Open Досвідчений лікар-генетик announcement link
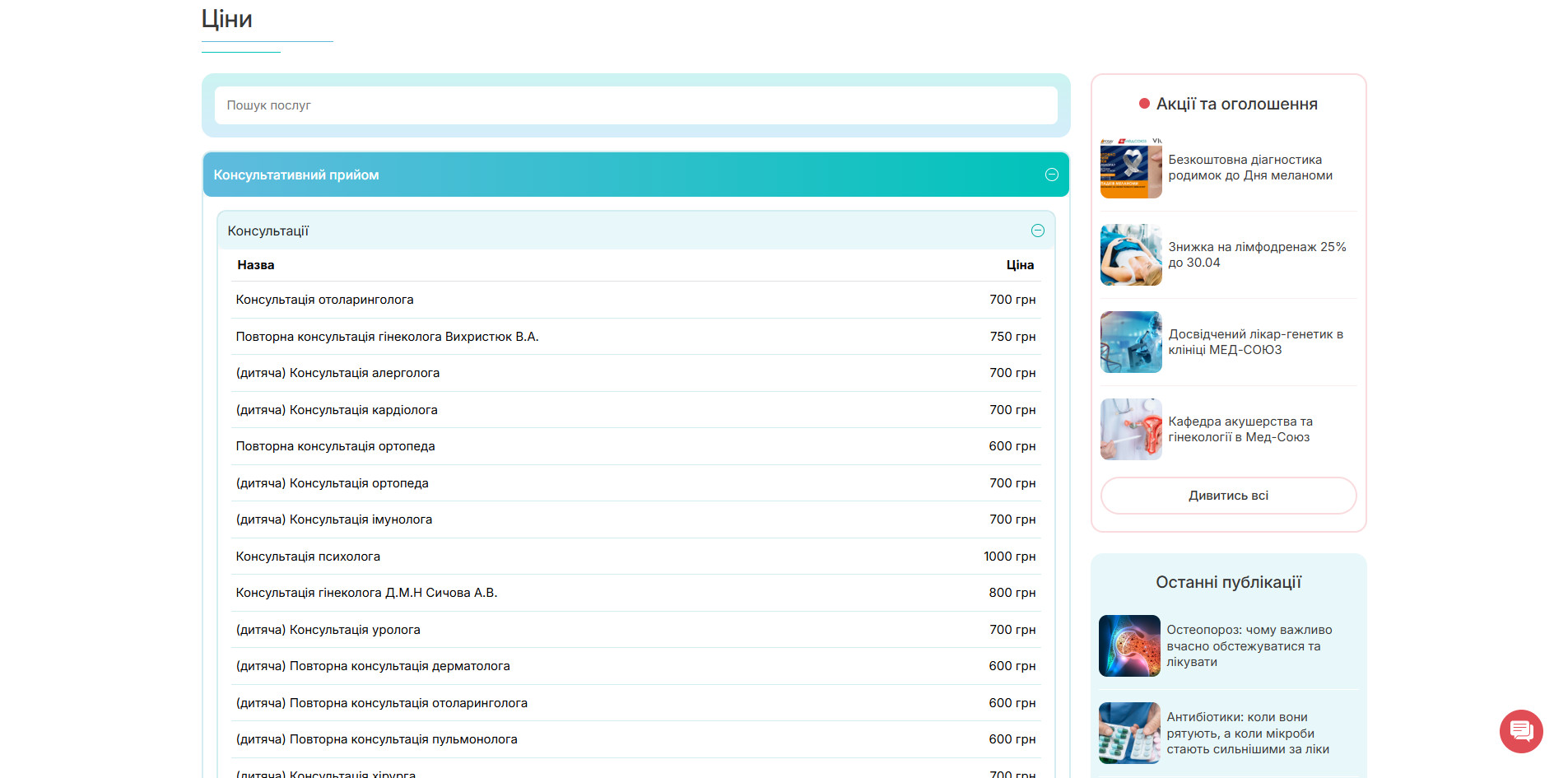 [x=1255, y=342]
